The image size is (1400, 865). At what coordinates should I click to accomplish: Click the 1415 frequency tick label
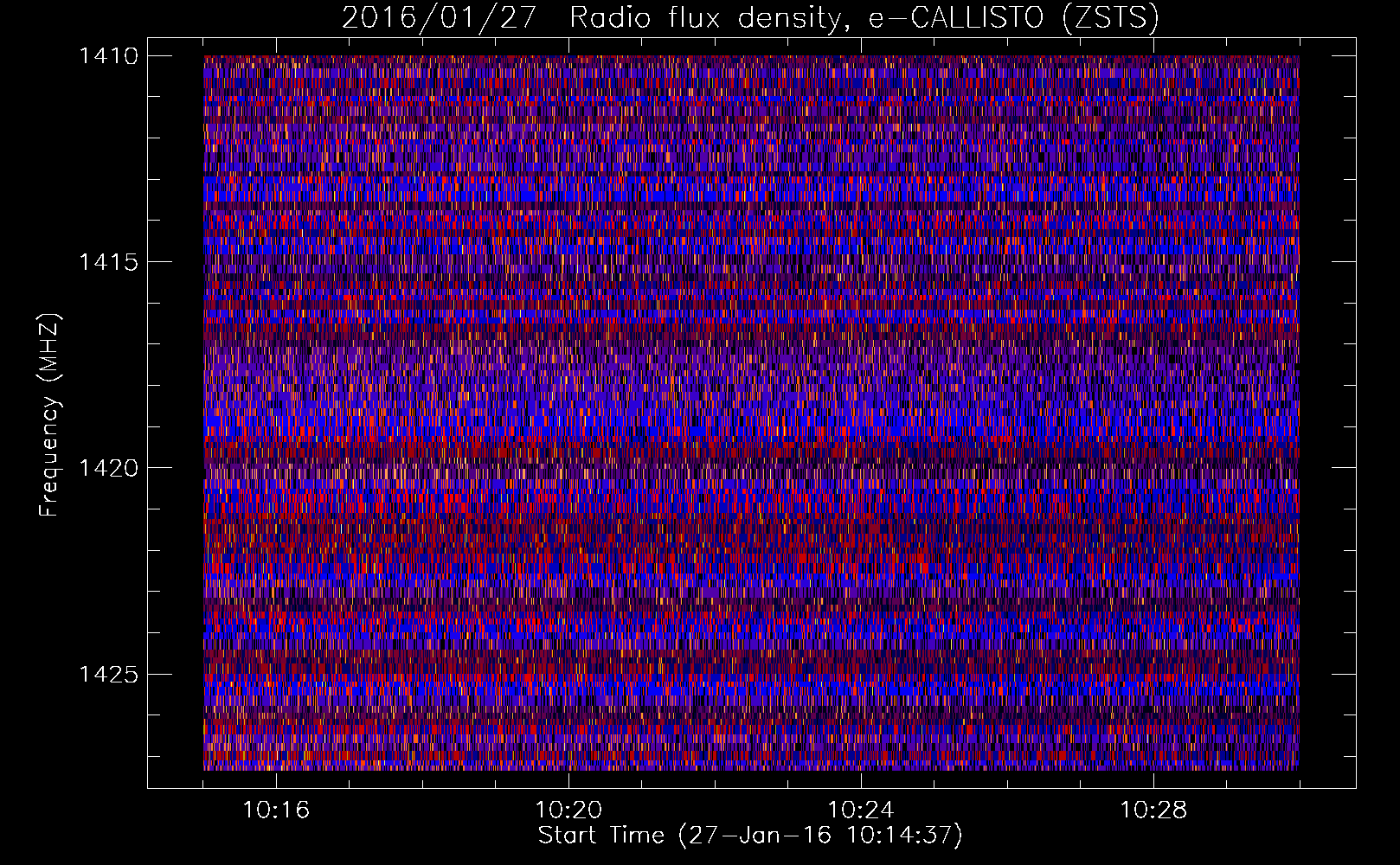click(108, 262)
